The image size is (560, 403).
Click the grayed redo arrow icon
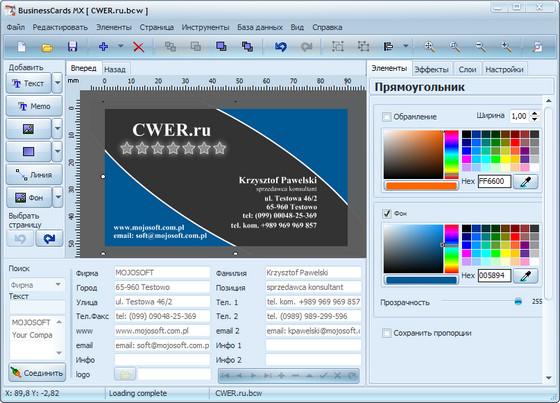[x=306, y=47]
